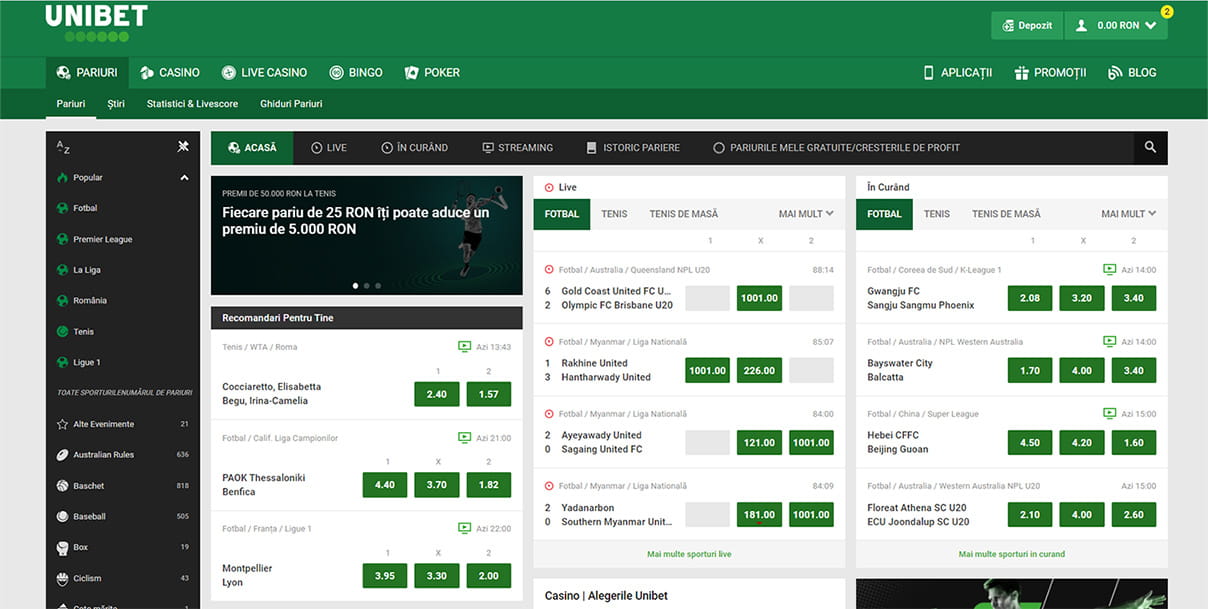Open the În Curând tab in betting bar
The width and height of the screenshot is (1208, 609).
[x=415, y=147]
